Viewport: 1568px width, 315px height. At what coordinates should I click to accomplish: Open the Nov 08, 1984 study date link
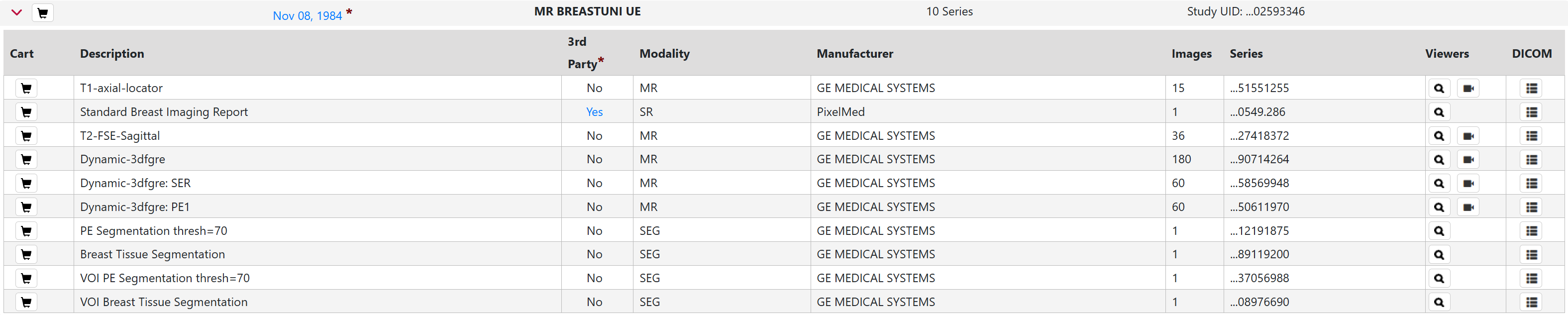coord(308,16)
